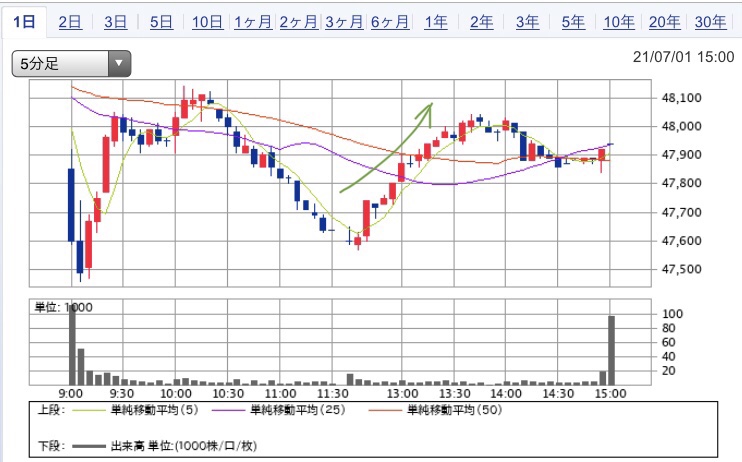Open the 10日 period chart
Screen dimensions: 742x462
tap(207, 22)
